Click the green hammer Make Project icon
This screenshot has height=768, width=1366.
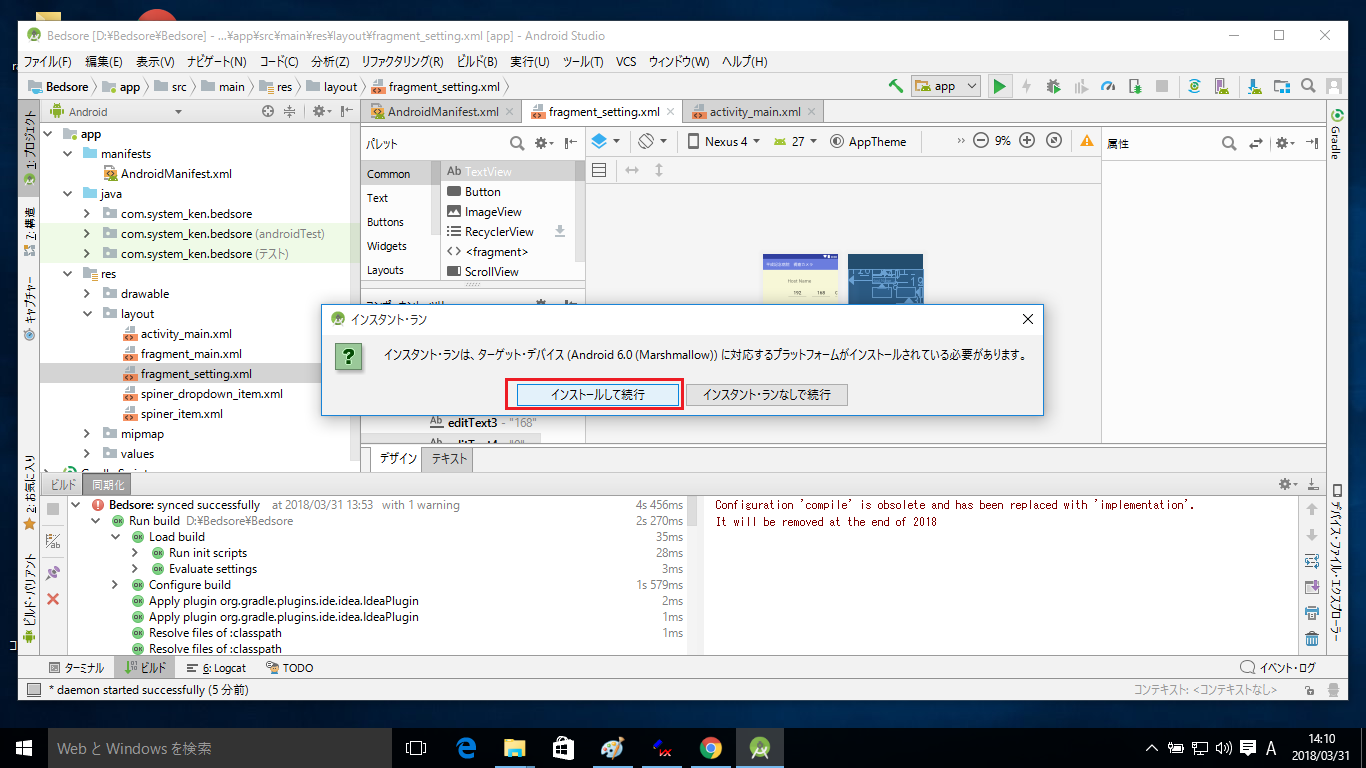tap(896, 86)
